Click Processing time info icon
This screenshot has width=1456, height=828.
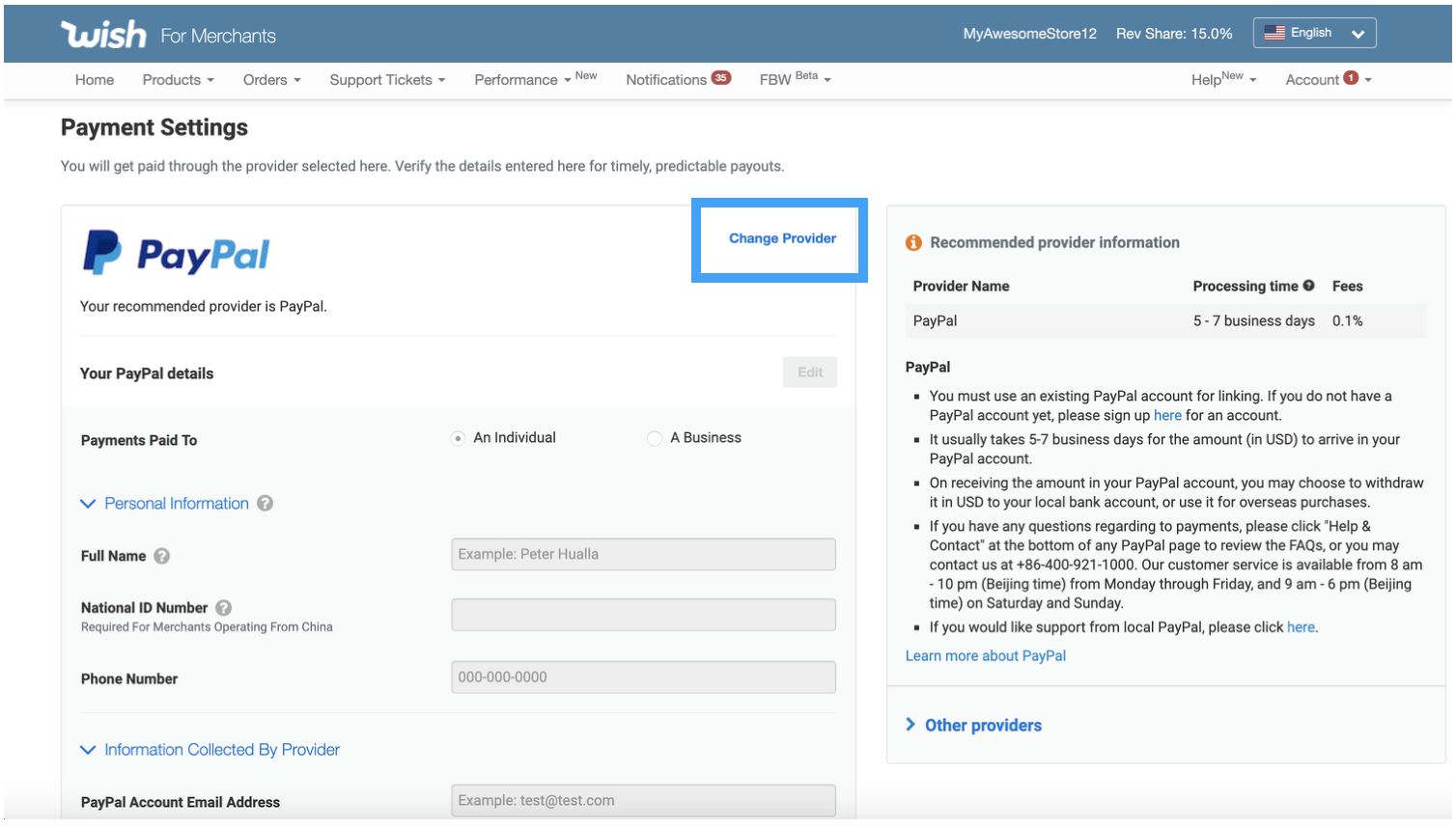pos(1309,286)
